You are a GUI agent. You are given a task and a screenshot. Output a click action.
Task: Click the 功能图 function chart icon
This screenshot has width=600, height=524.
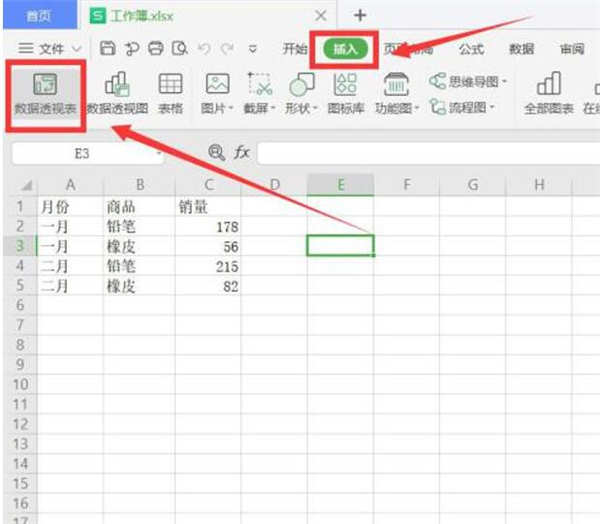tap(396, 84)
